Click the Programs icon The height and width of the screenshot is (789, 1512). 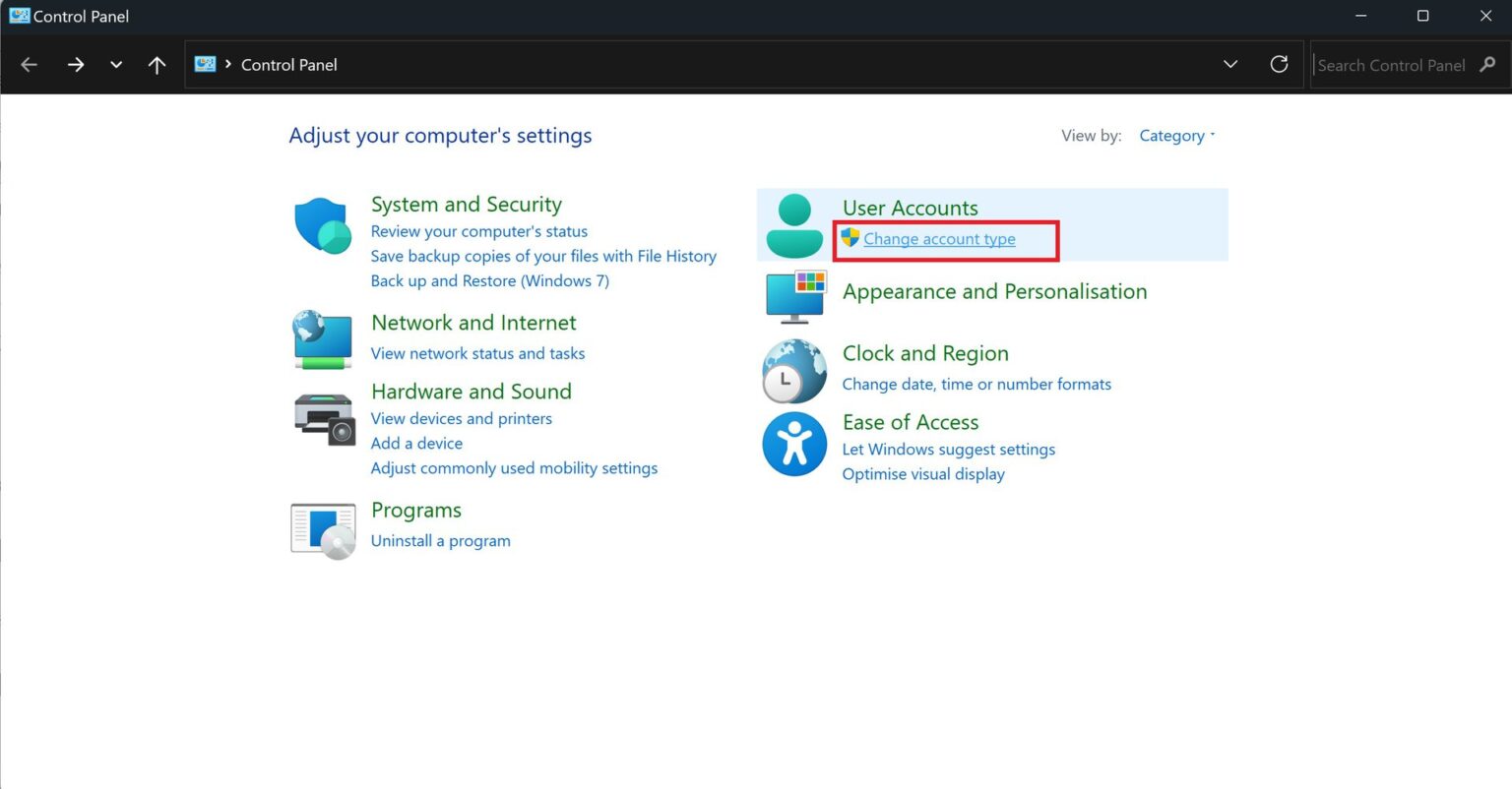pos(322,529)
